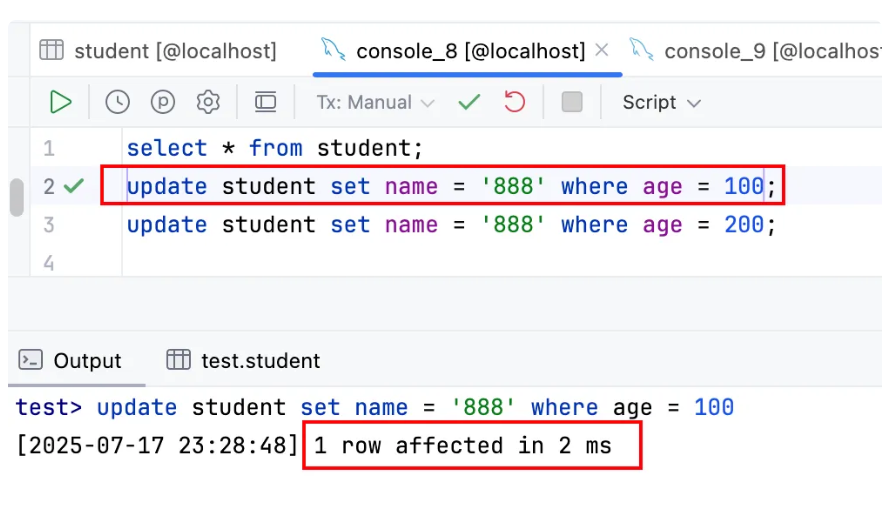Click the playground P circle icon
This screenshot has width=888, height=514.
pyautogui.click(x=163, y=102)
